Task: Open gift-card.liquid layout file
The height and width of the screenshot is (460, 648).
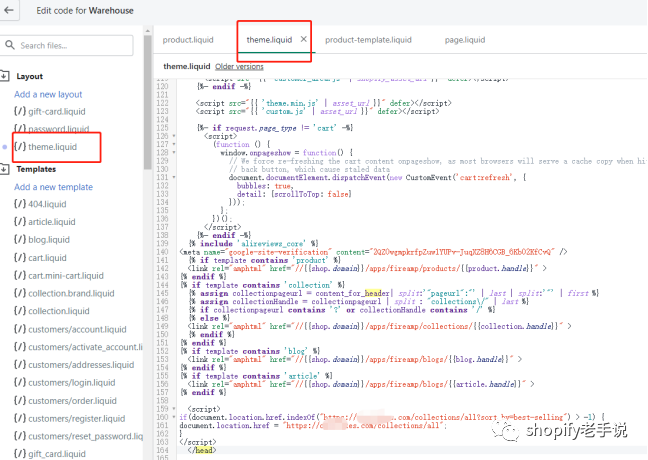Action: (x=50, y=112)
